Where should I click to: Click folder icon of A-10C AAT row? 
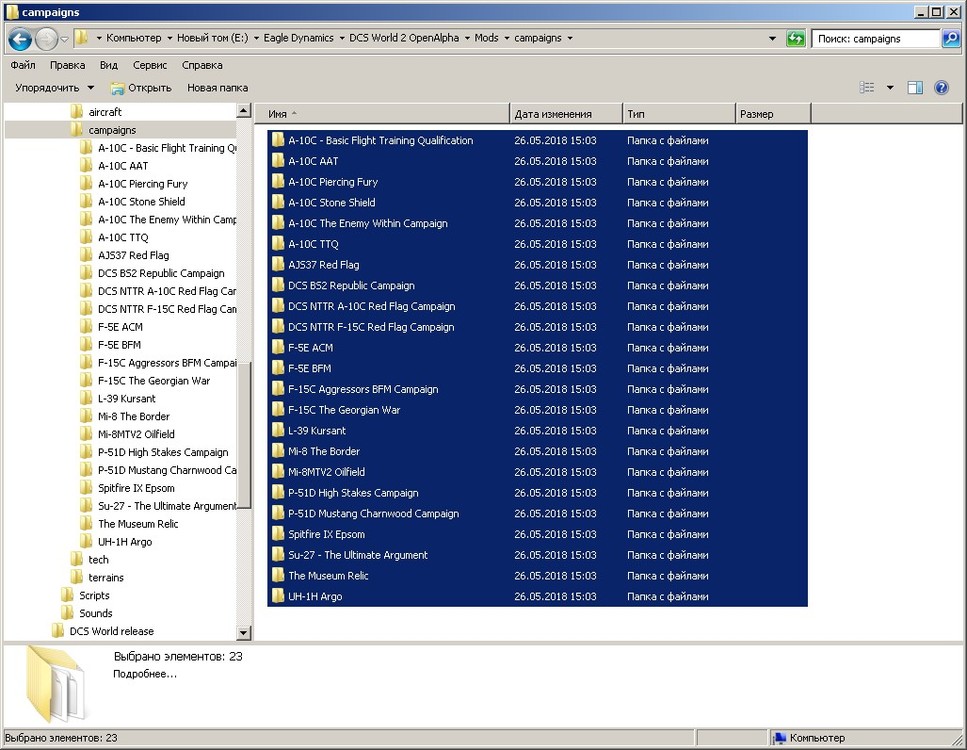(278, 161)
